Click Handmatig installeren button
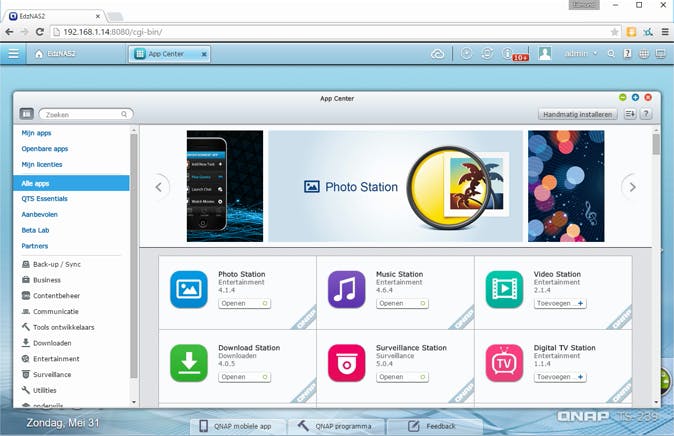This screenshot has height=436, width=674. [x=577, y=114]
